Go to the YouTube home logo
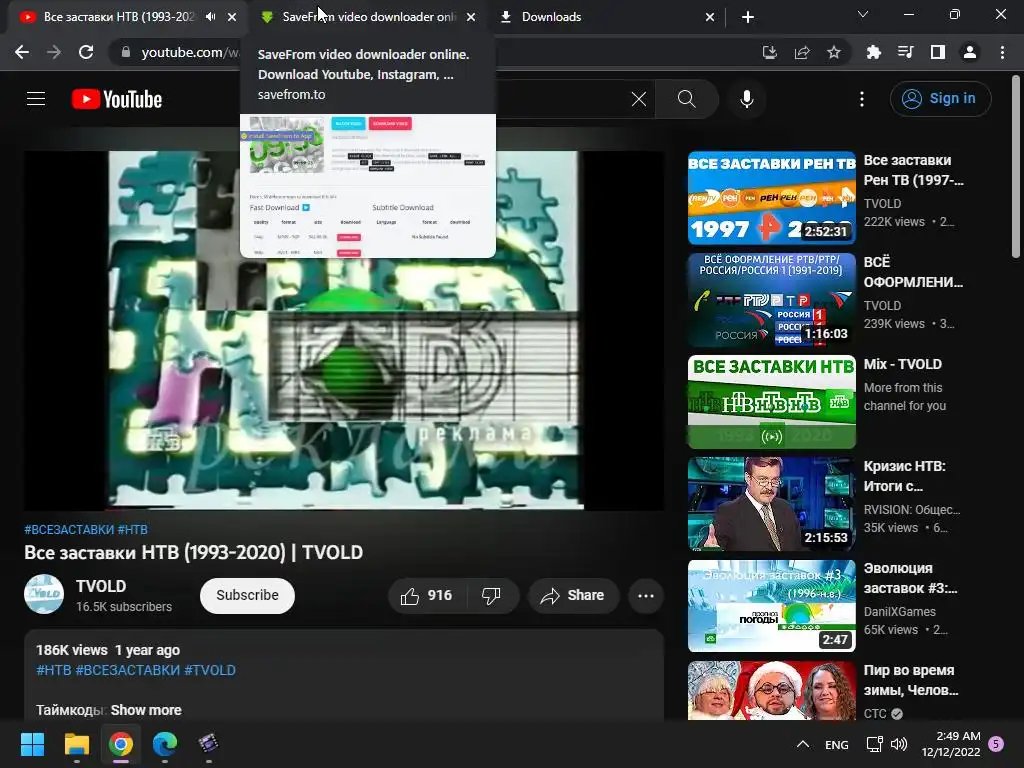The image size is (1024, 768). click(117, 99)
